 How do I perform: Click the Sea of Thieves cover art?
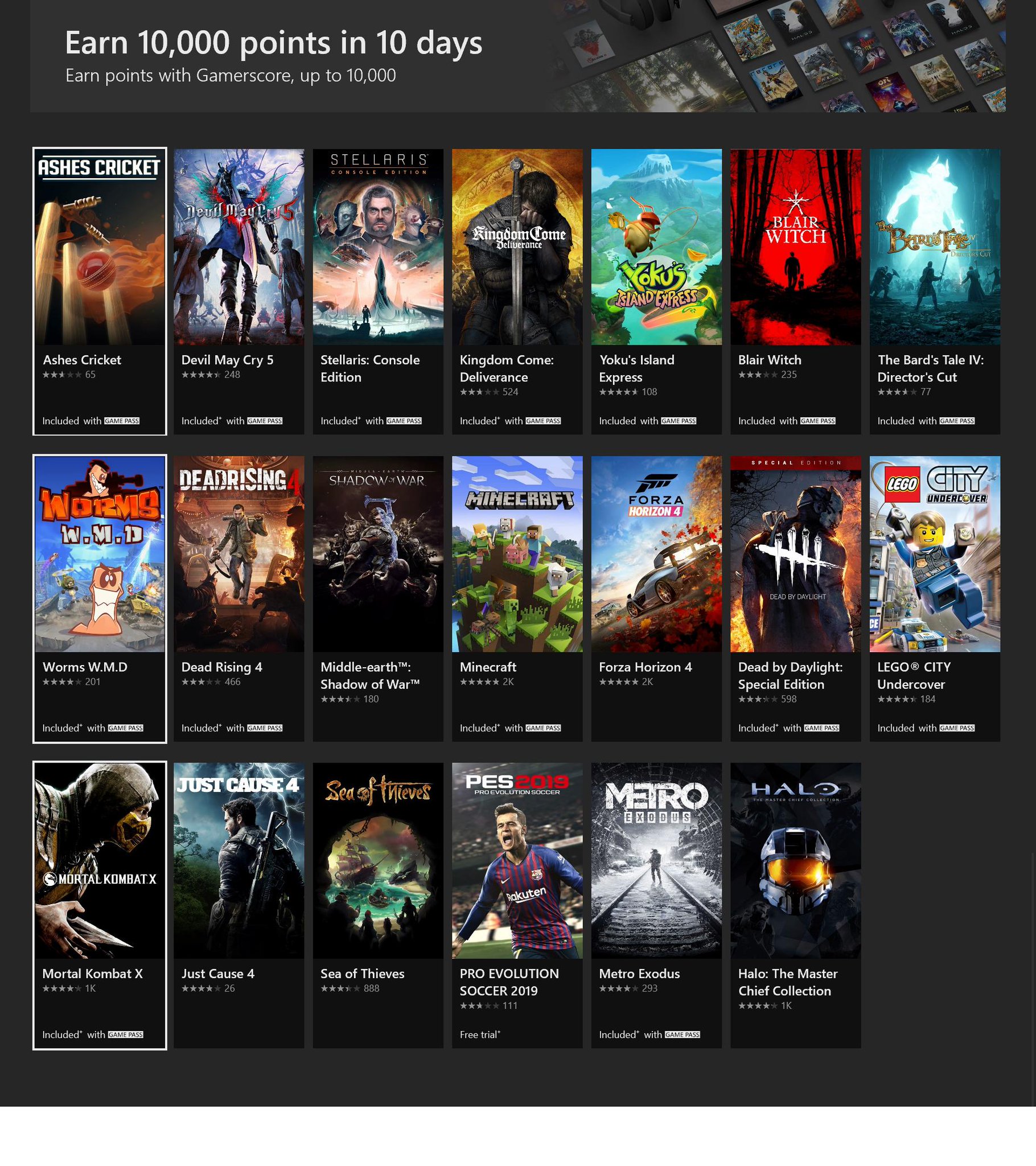pos(378,861)
